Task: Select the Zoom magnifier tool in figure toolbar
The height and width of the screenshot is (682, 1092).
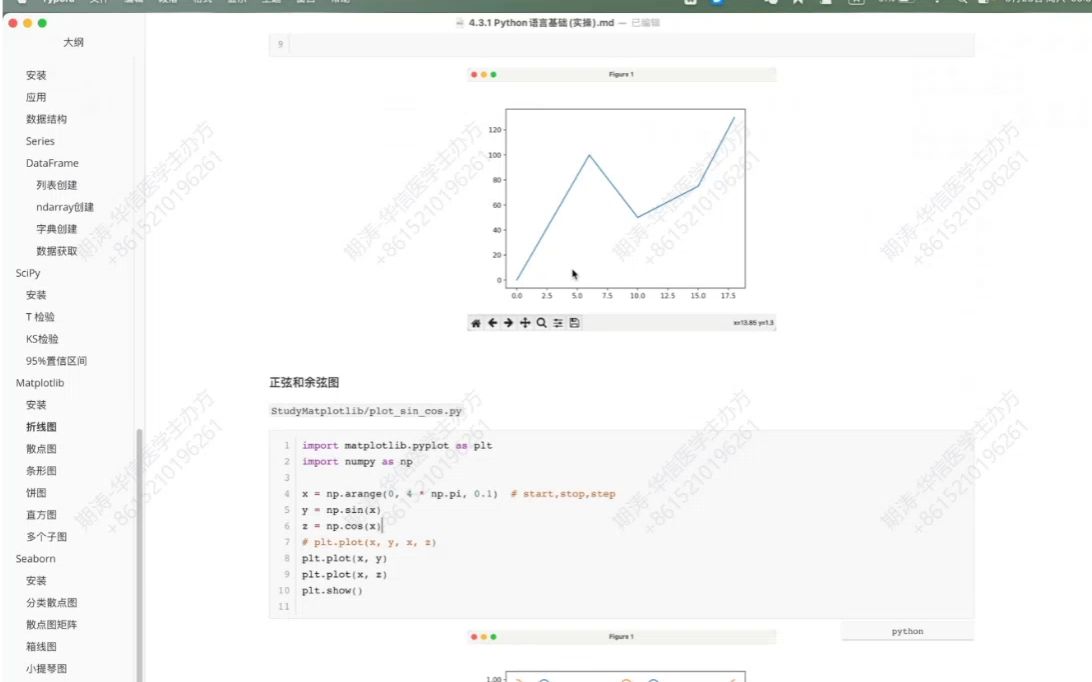Action: tap(540, 322)
